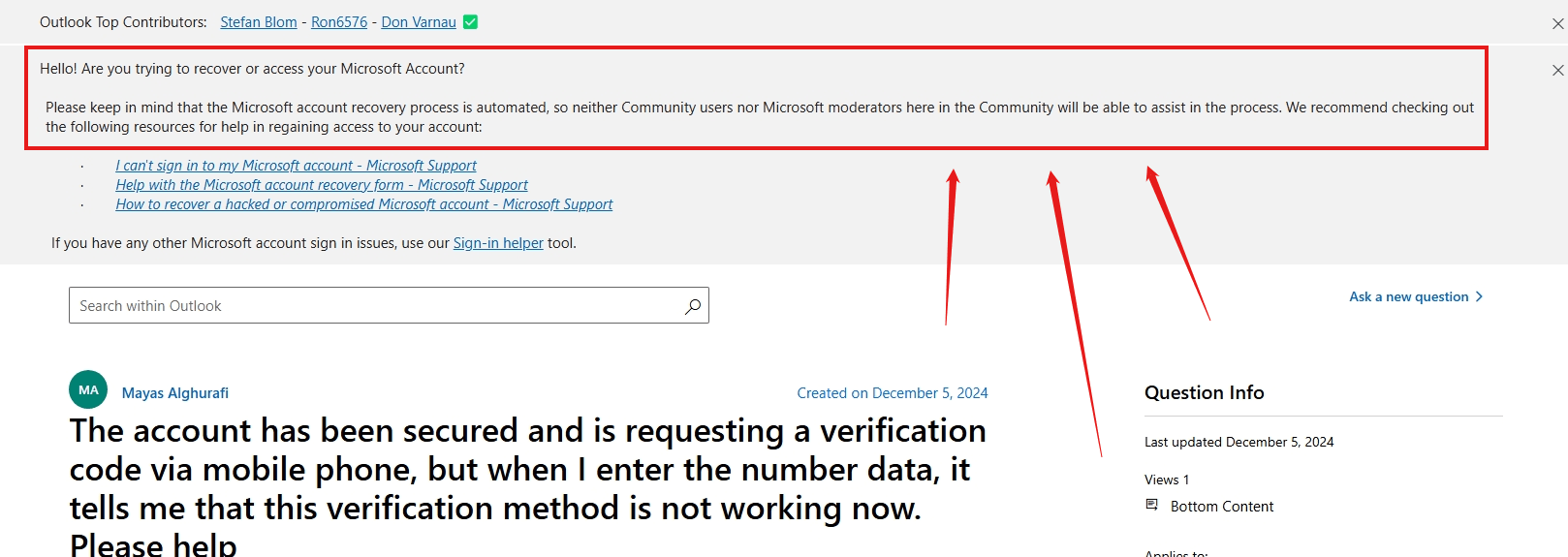The width and height of the screenshot is (1568, 557).
Task: Select the question title heading text
Action: coord(528,487)
